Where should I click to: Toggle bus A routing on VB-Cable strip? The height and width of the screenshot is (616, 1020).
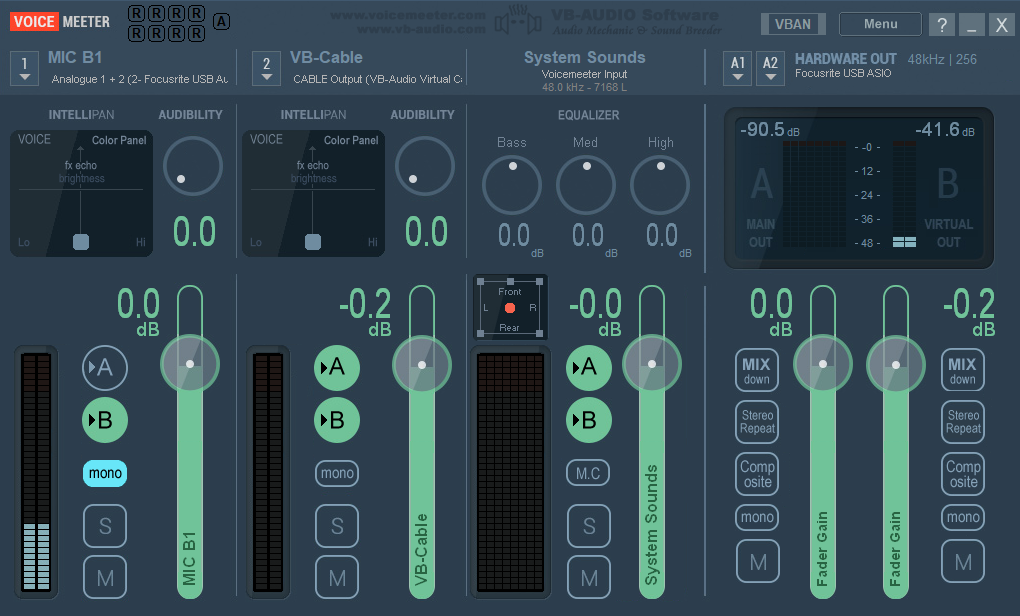click(337, 368)
